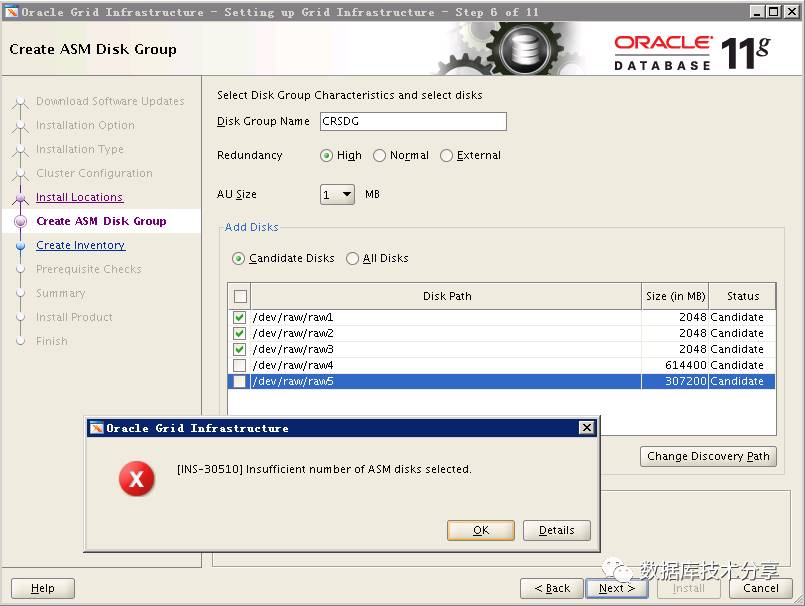
Task: Uncheck the /dev/raw/raw1 disk checkbox
Action: (x=240, y=318)
